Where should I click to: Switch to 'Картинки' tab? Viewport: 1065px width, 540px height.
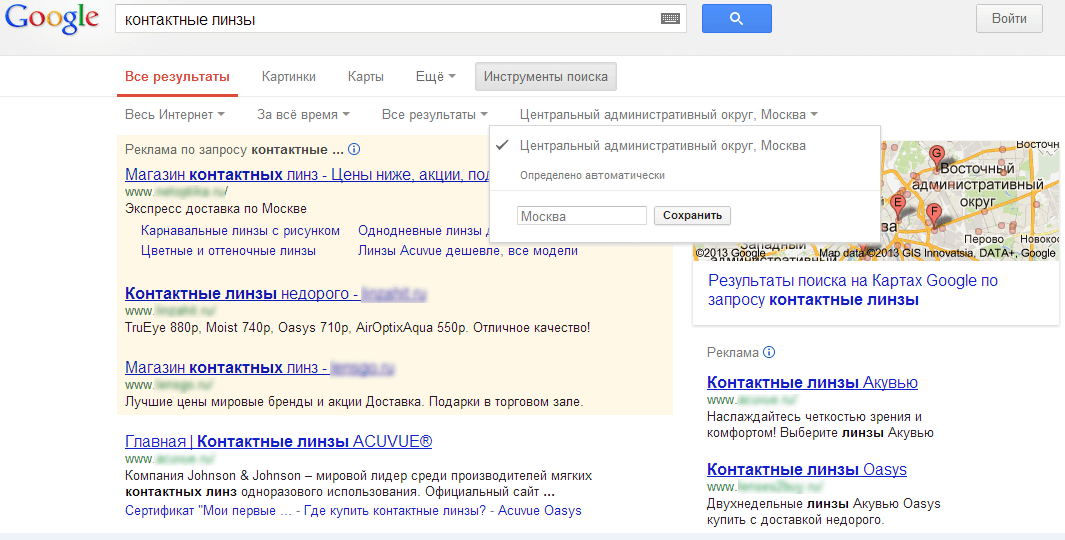click(x=289, y=77)
